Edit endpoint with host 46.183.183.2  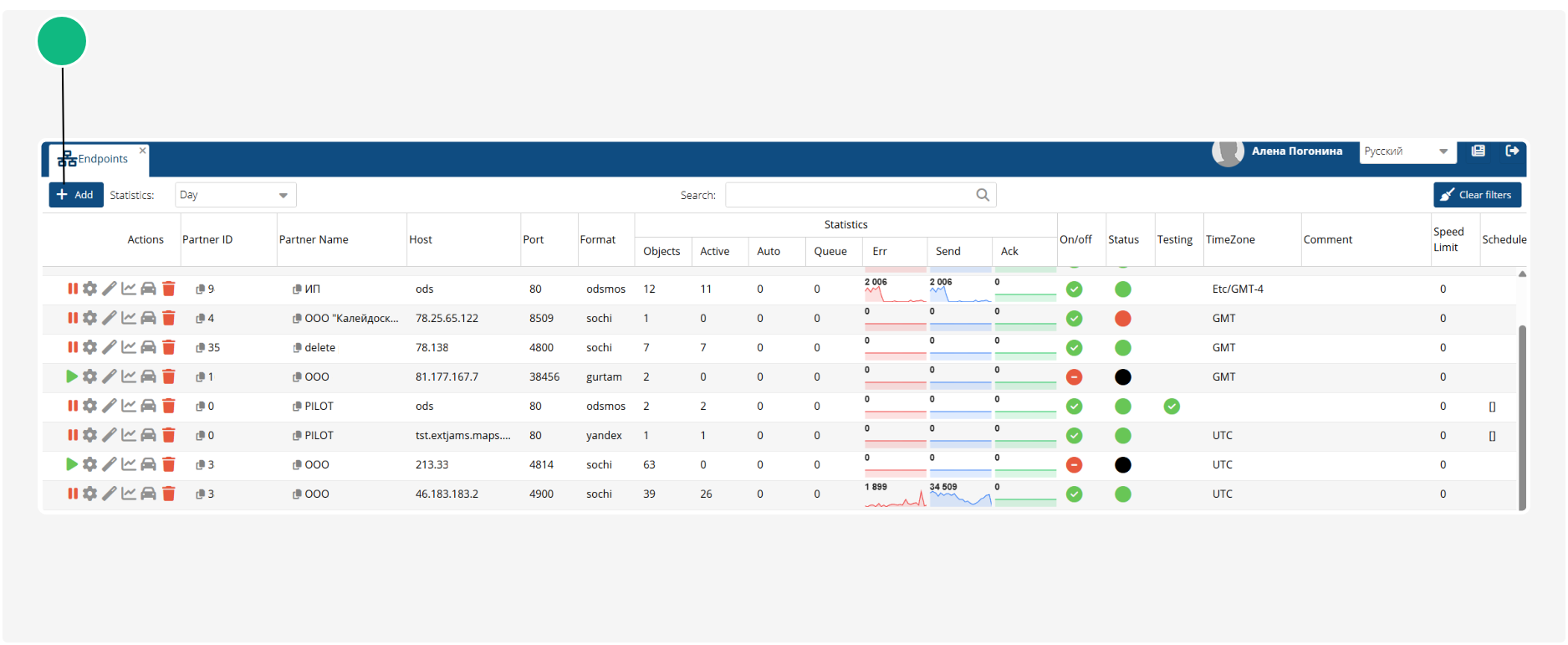pyautogui.click(x=109, y=494)
